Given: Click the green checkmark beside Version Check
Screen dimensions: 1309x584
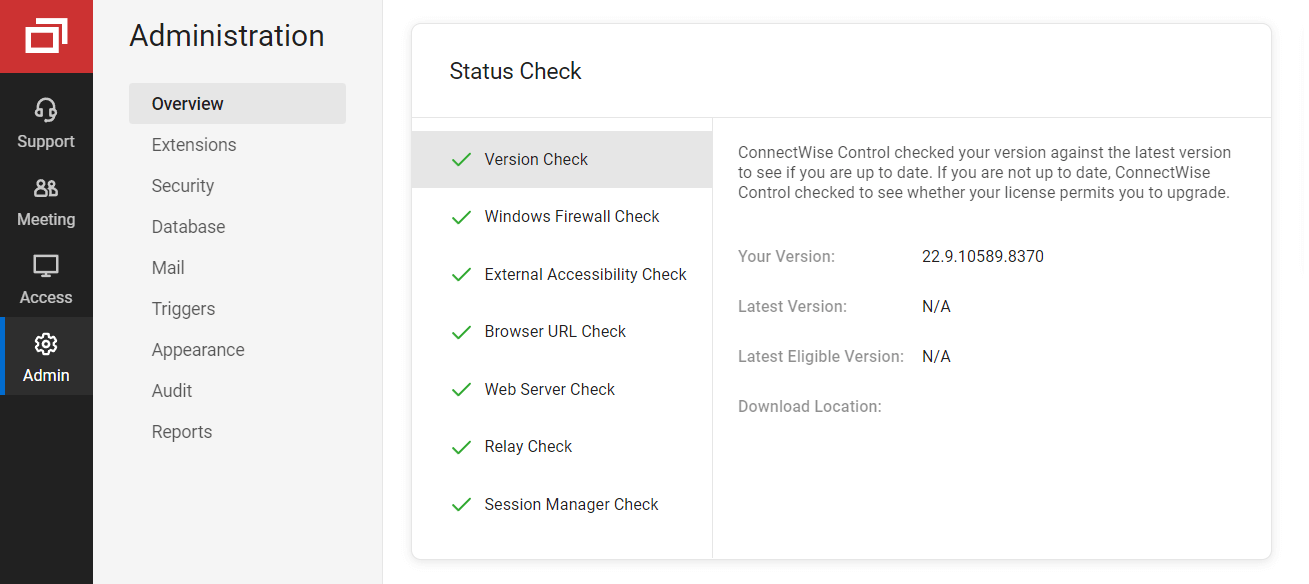Looking at the screenshot, I should click(461, 160).
